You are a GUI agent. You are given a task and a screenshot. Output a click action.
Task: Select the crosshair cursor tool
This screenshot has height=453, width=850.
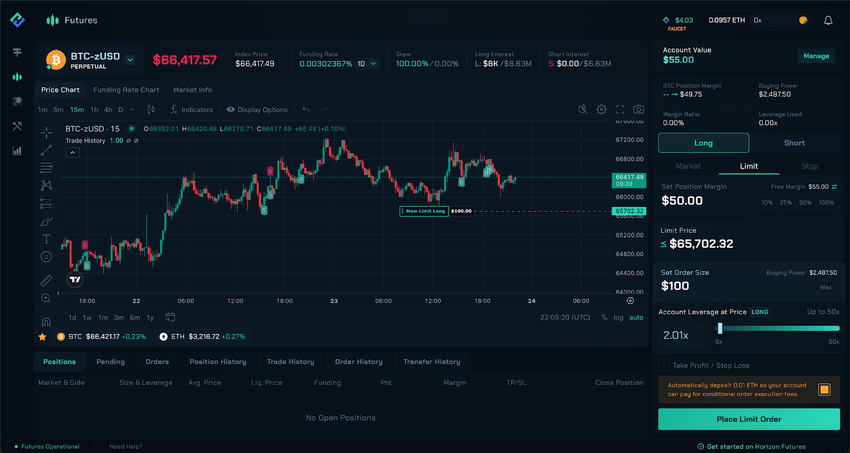coord(46,131)
